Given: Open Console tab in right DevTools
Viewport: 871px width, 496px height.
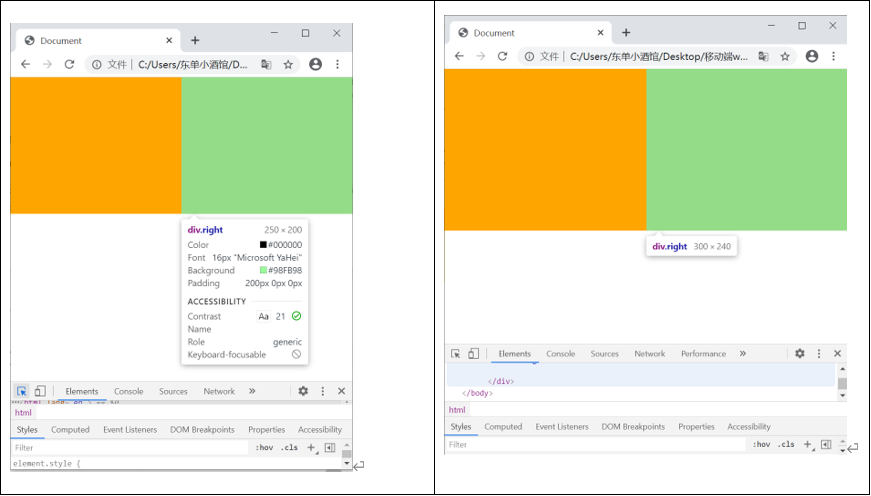Looking at the screenshot, I should pos(560,354).
